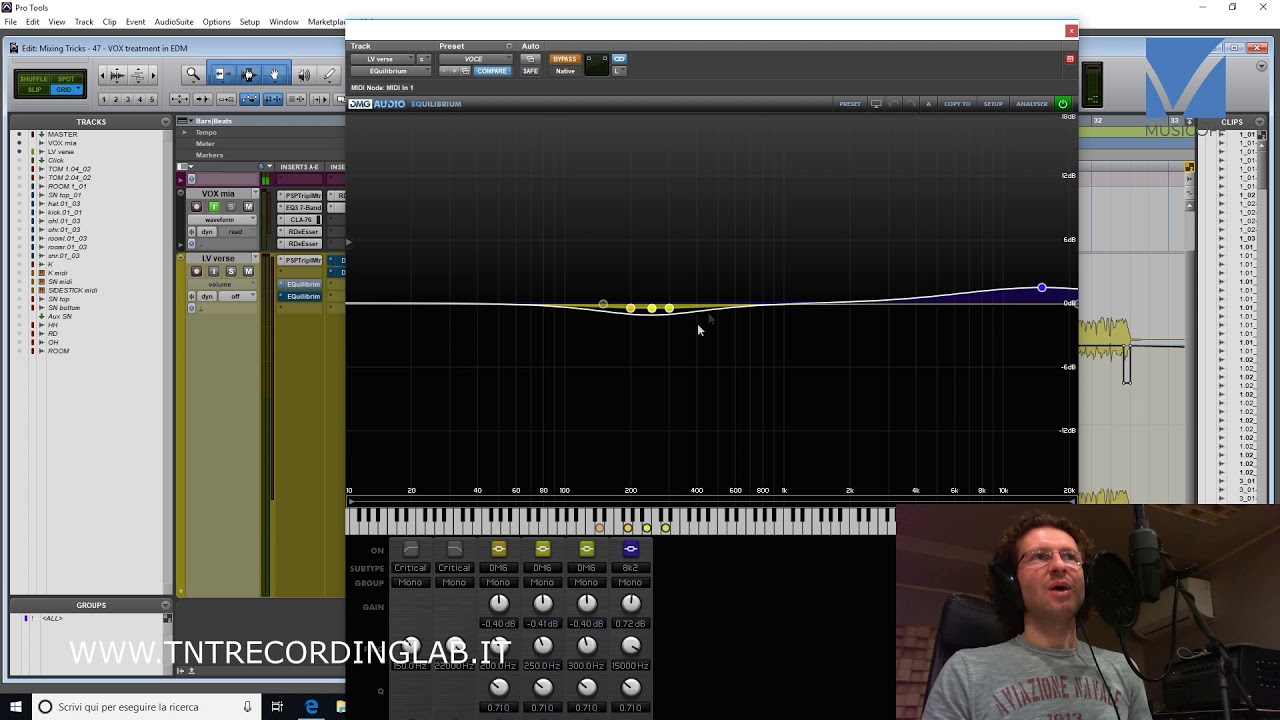The image size is (1280, 720).
Task: Adjust the 8k2 band gain knob
Action: tap(630, 603)
